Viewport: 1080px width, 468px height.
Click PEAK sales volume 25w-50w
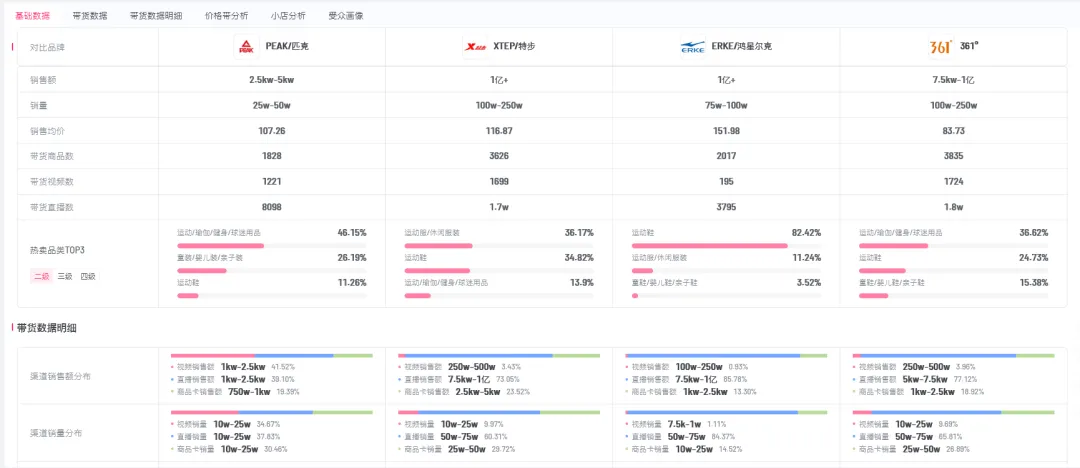pos(271,105)
